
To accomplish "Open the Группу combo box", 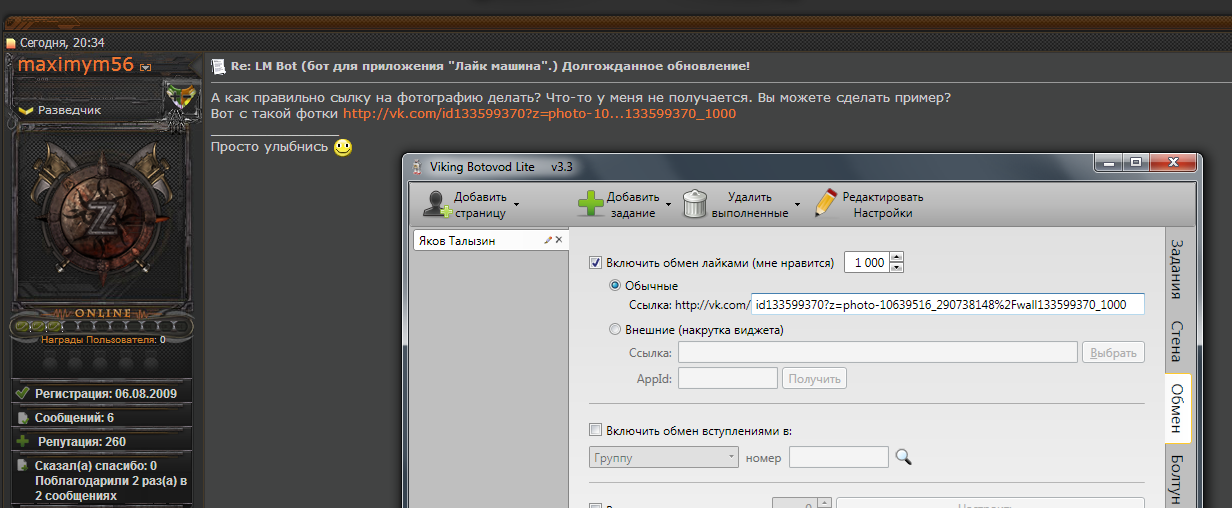I will click(663, 458).
